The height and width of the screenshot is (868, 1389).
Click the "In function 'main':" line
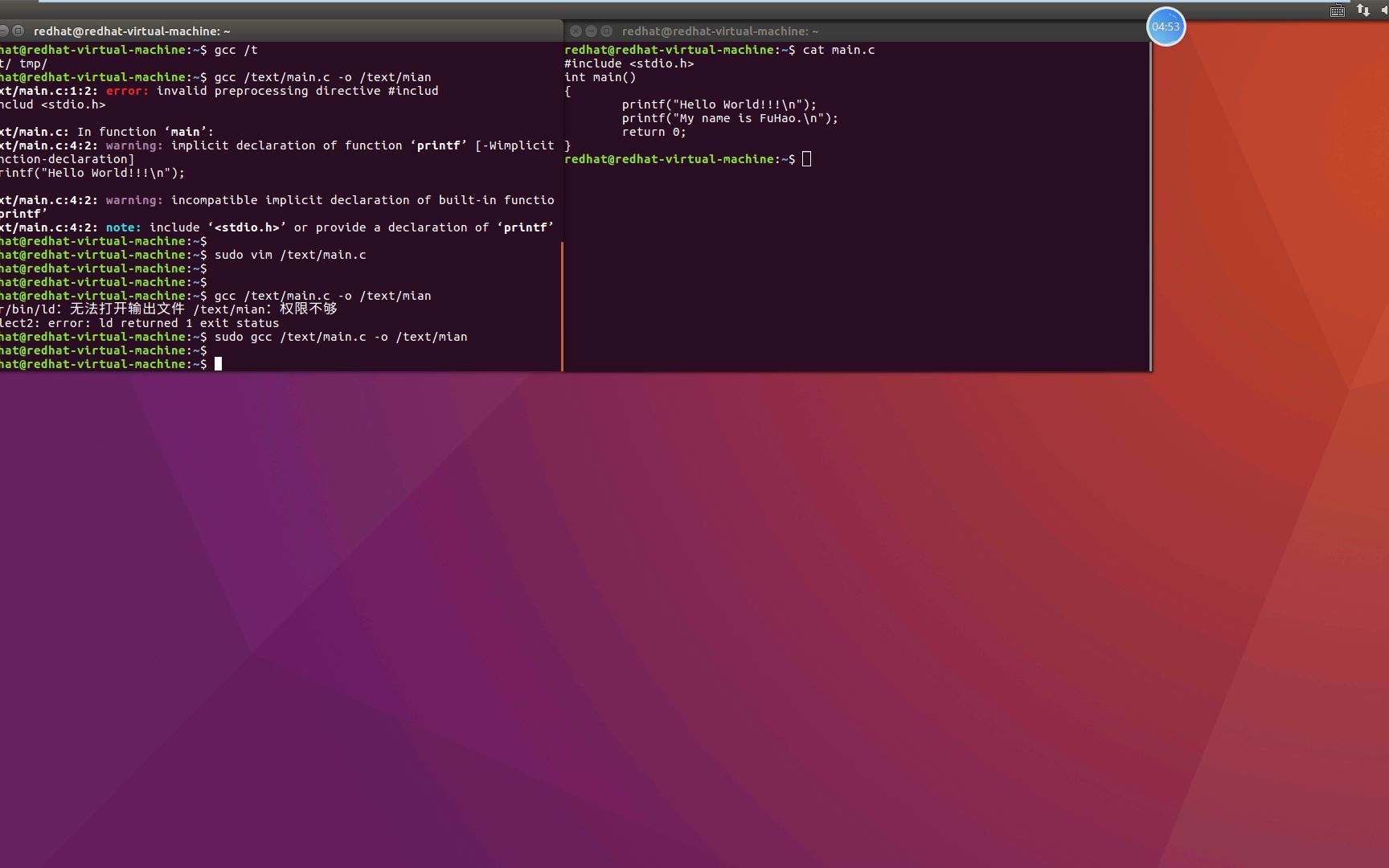[x=107, y=132]
